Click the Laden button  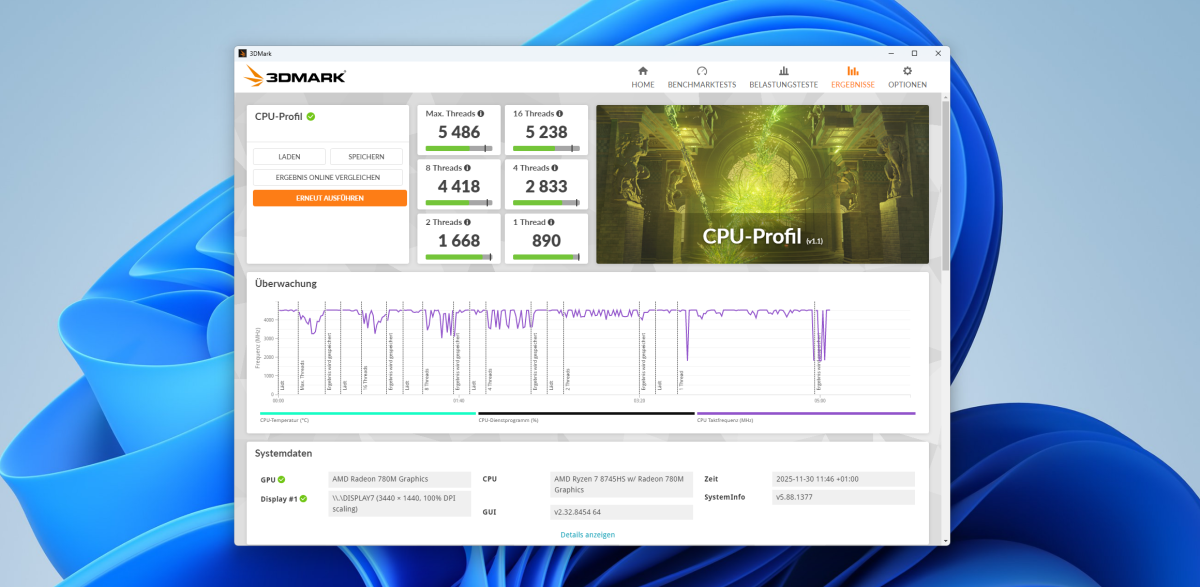(x=289, y=157)
